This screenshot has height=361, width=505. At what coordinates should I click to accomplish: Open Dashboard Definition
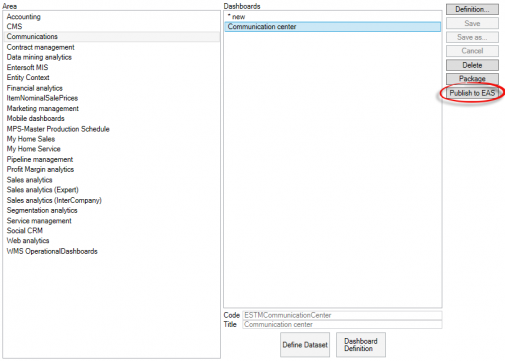click(361, 345)
